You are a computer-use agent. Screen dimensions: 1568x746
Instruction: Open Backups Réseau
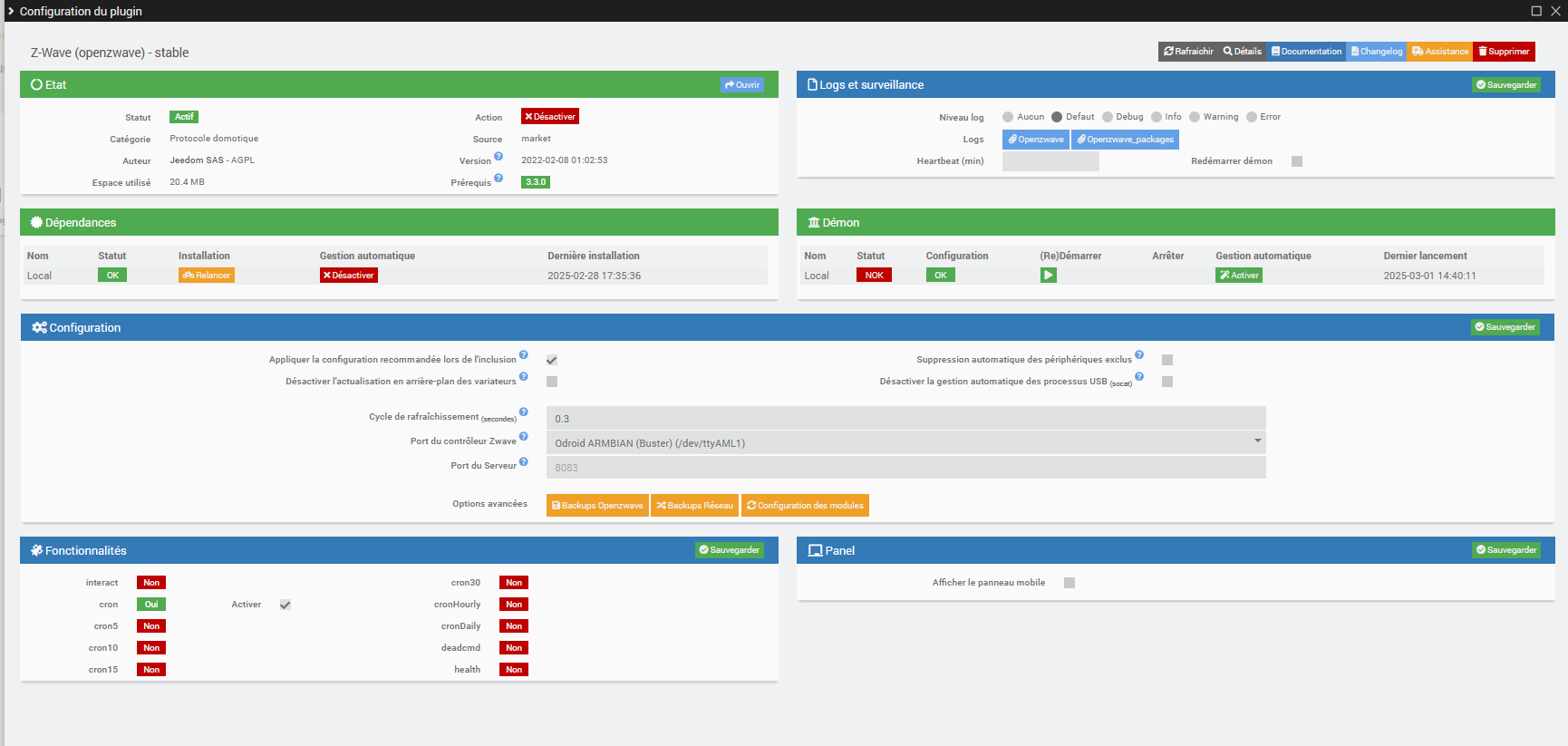coord(695,506)
